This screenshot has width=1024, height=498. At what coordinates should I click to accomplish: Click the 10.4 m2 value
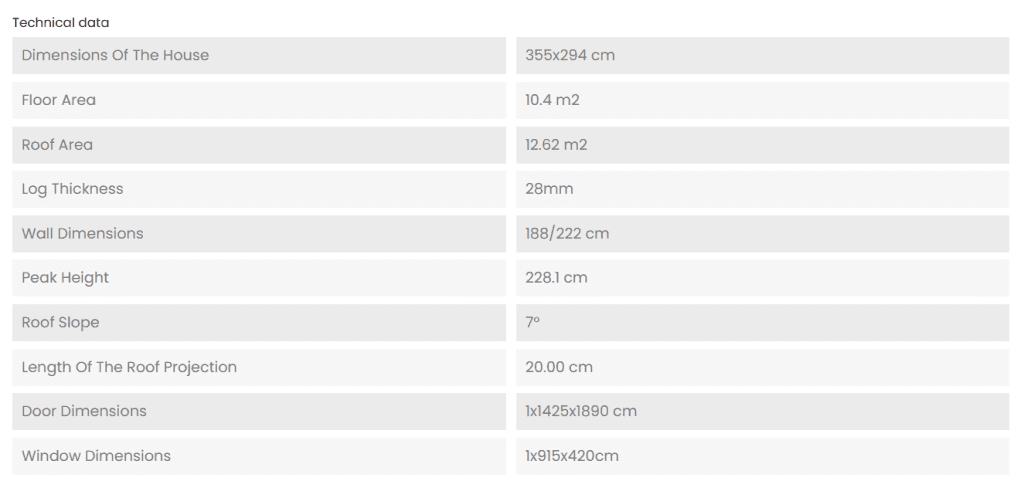coord(552,100)
